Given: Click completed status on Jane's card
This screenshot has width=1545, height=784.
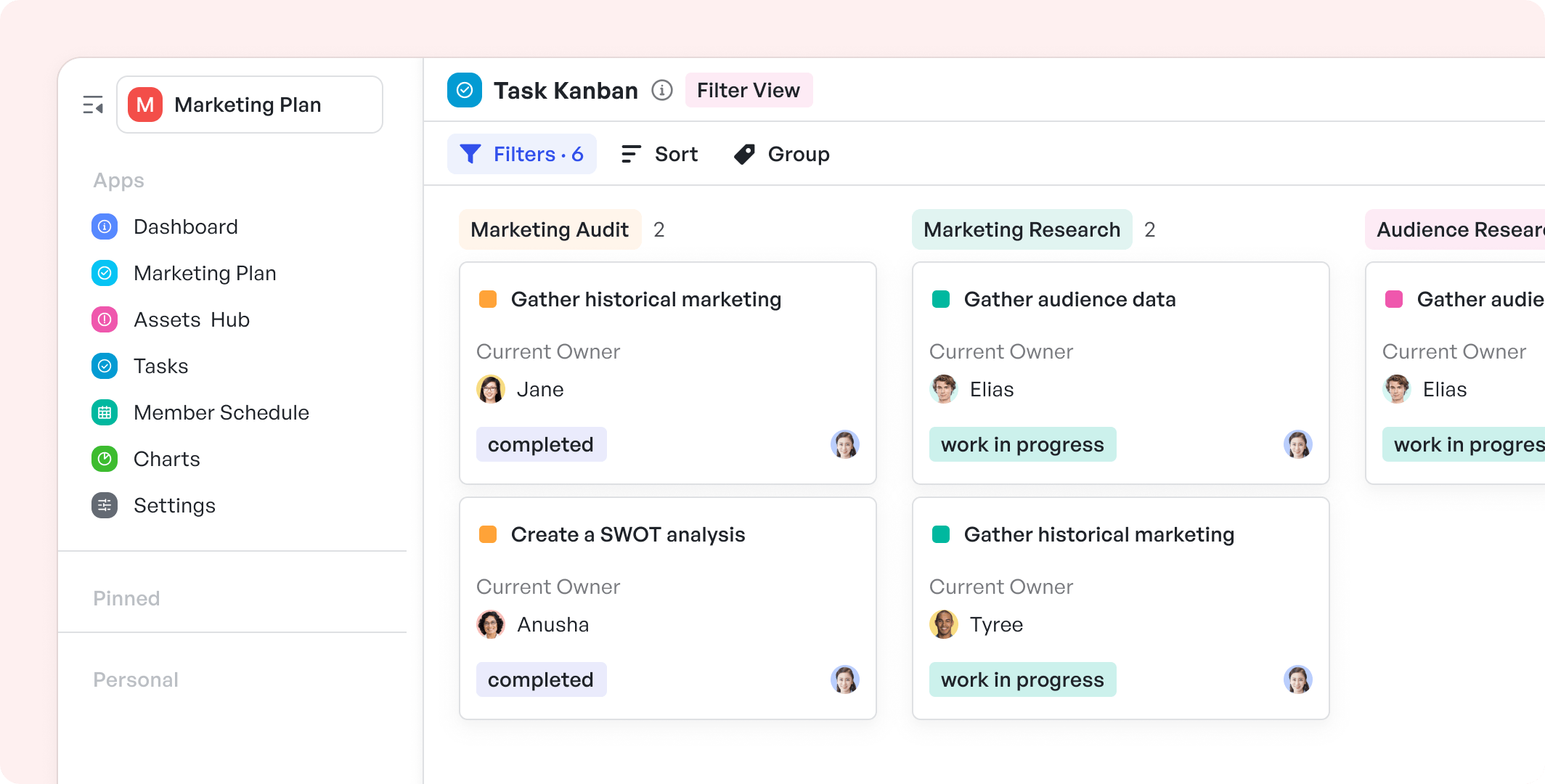Looking at the screenshot, I should 541,444.
